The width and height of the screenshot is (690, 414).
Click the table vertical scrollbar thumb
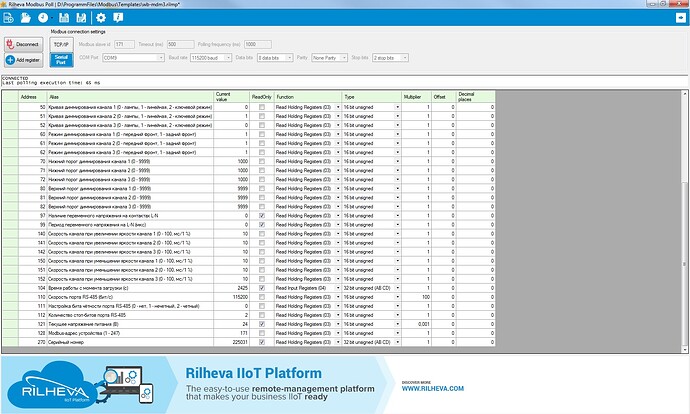684,264
